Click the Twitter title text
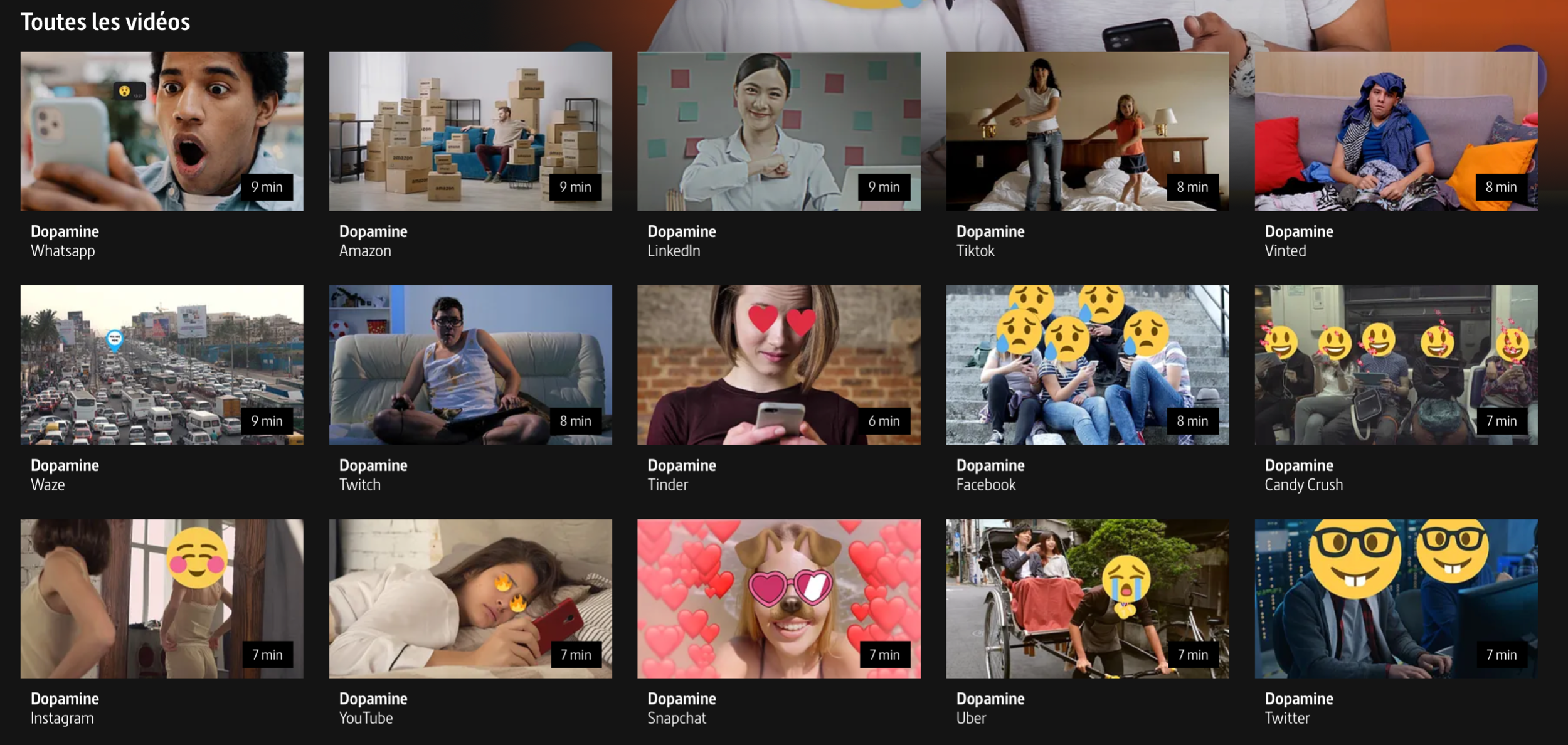The image size is (1568, 745). coord(1287,718)
